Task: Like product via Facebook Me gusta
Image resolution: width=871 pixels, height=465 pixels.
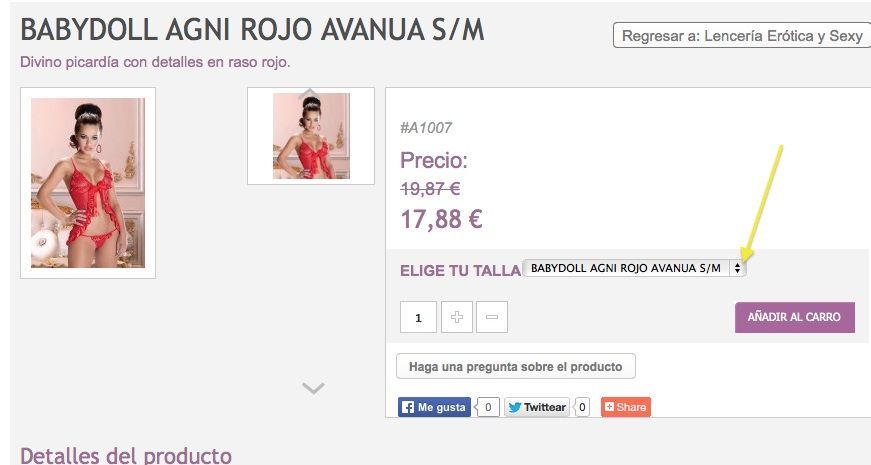Action: click(x=434, y=407)
